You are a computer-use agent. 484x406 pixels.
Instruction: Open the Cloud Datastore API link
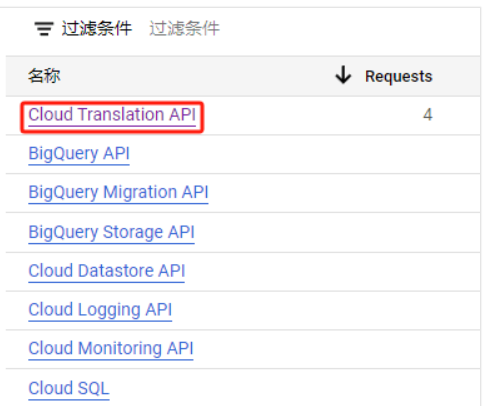[x=106, y=271]
